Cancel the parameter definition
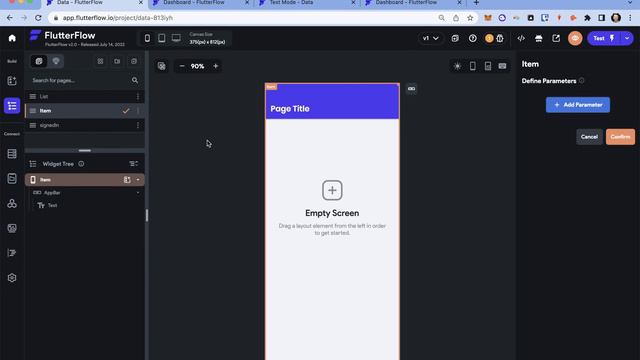This screenshot has width=640, height=360. 589,137
